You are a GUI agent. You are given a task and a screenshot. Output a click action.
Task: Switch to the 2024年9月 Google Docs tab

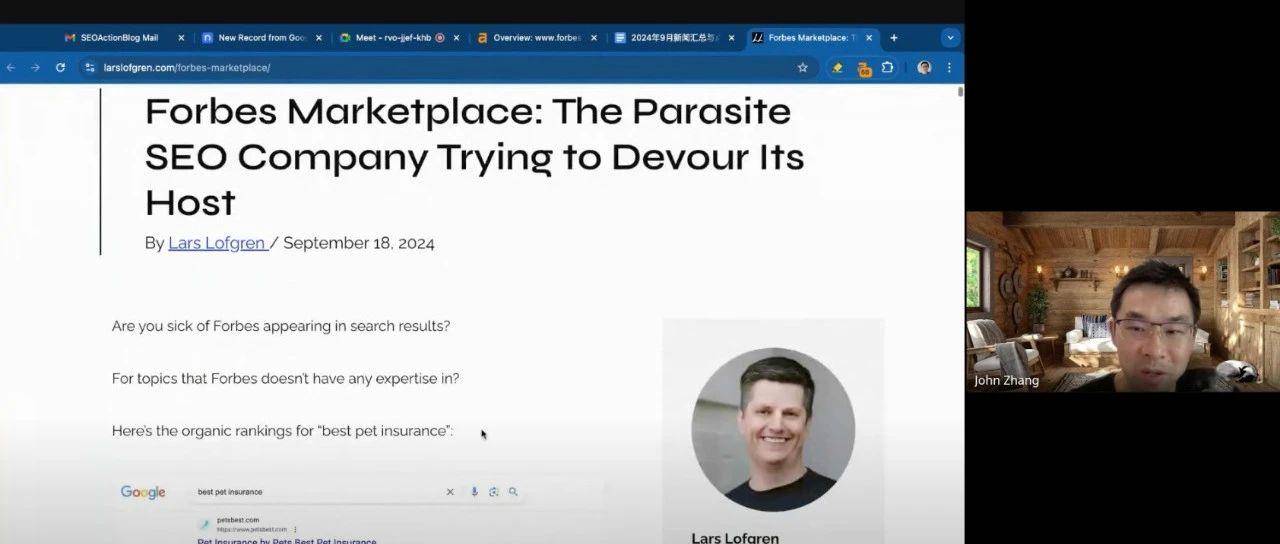675,37
